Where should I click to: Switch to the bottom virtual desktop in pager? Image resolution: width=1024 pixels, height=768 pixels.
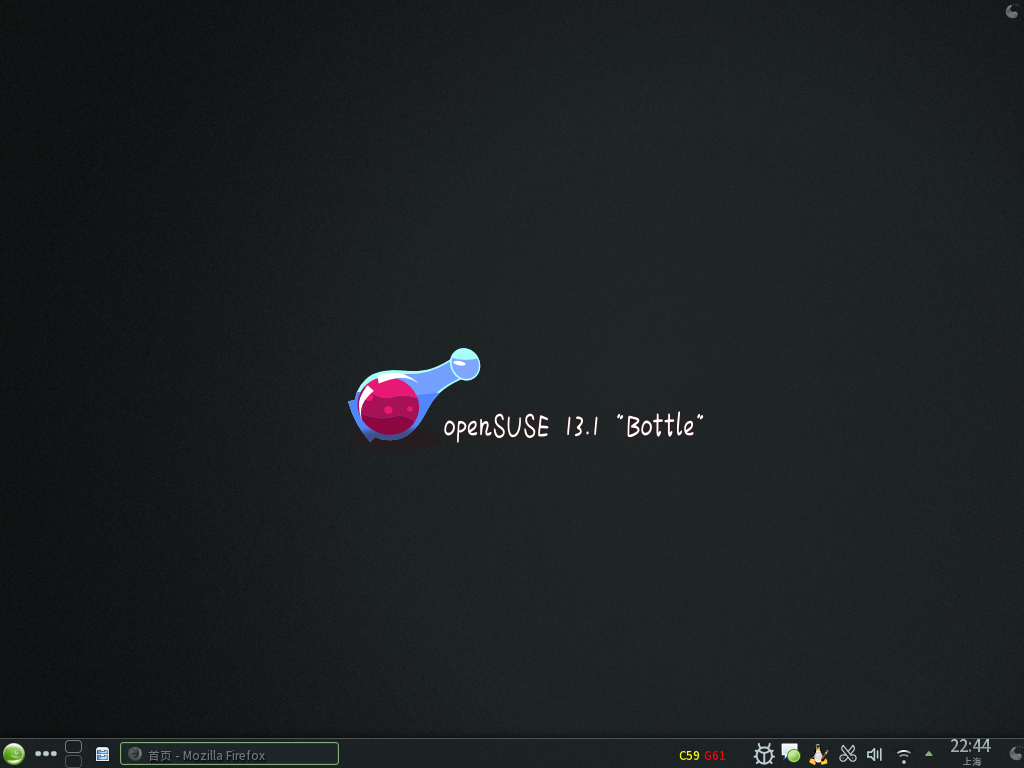73,761
